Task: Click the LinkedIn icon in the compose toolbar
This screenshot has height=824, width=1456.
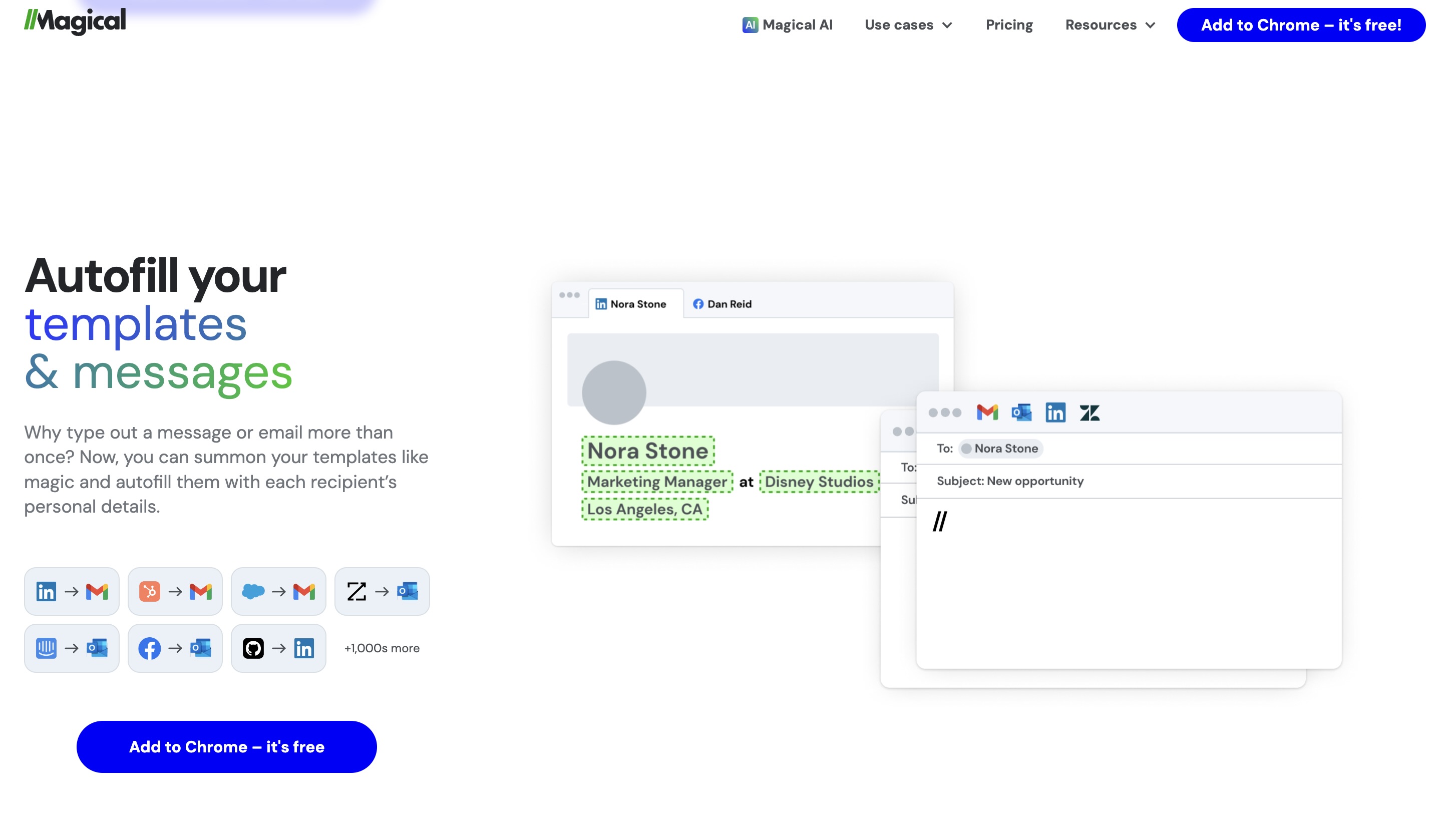Action: (1056, 413)
